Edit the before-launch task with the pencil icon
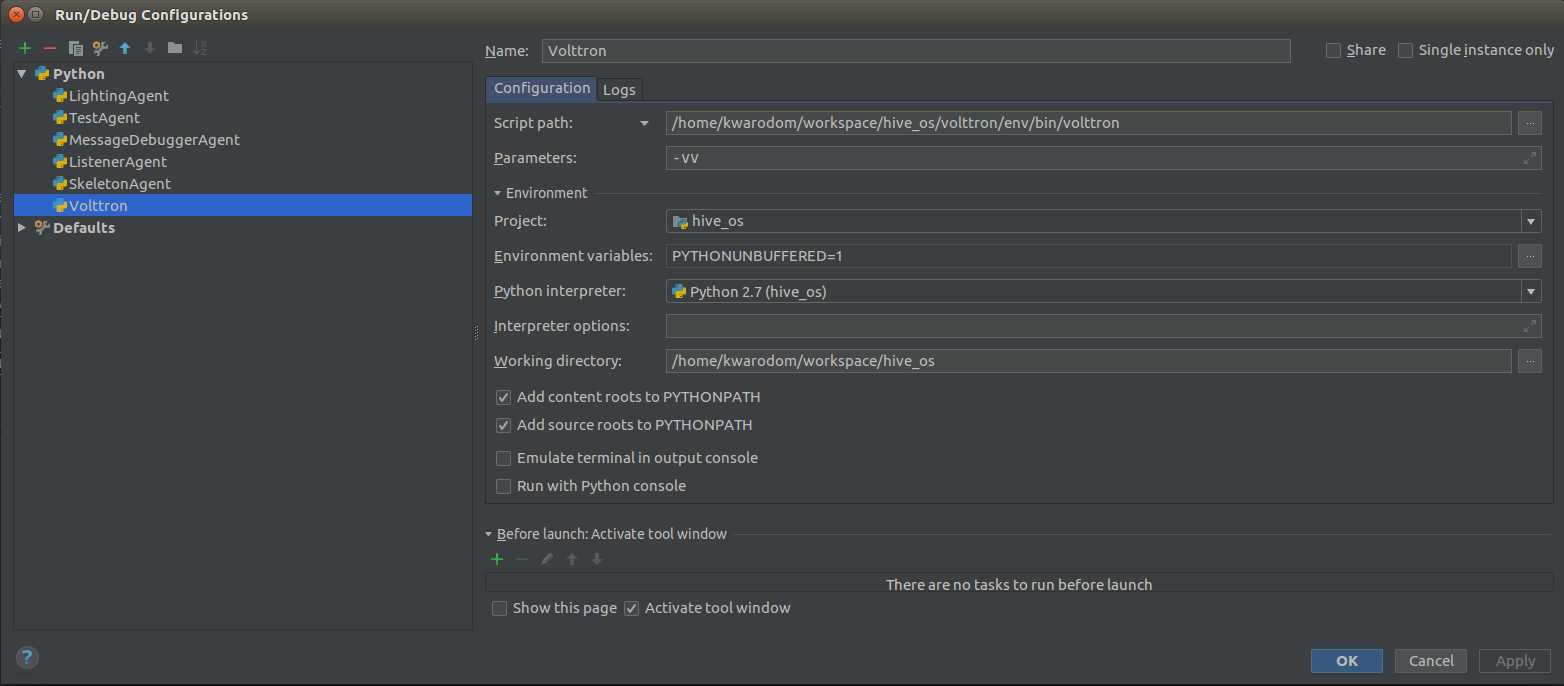Screen dimensions: 1564x686 547,559
